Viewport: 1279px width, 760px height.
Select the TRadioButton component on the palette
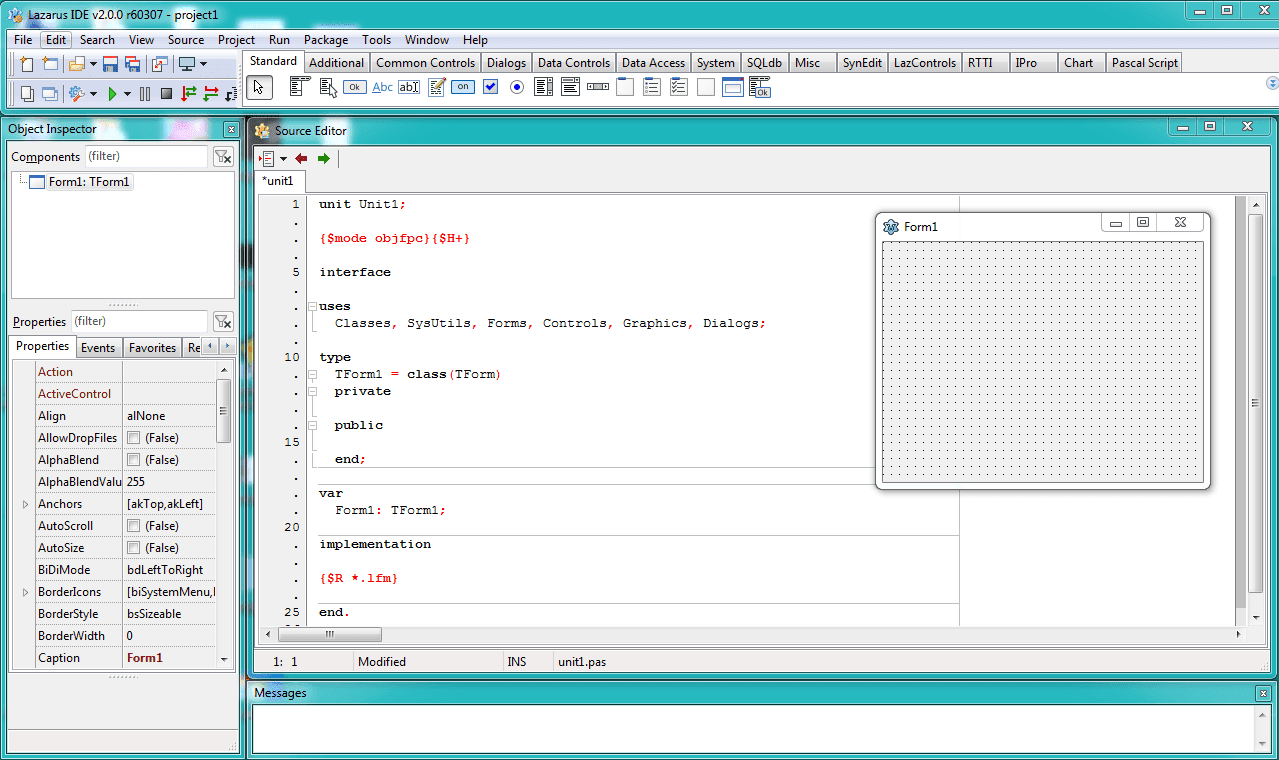click(516, 87)
